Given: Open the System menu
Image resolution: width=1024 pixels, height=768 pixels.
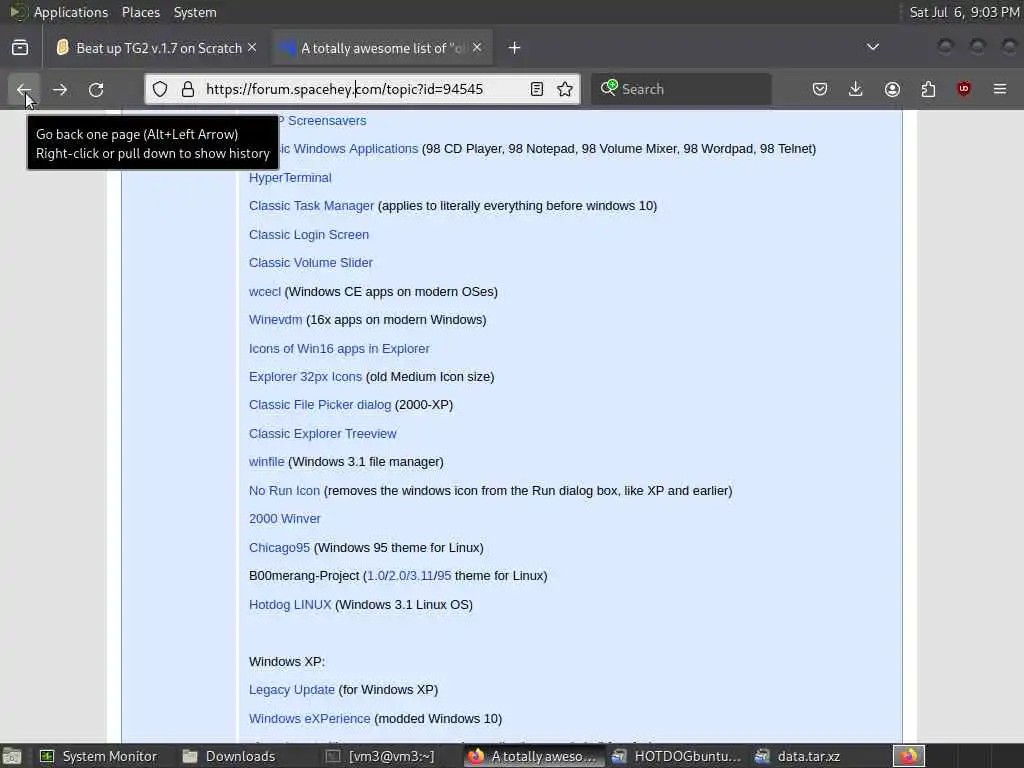Looking at the screenshot, I should tap(195, 12).
